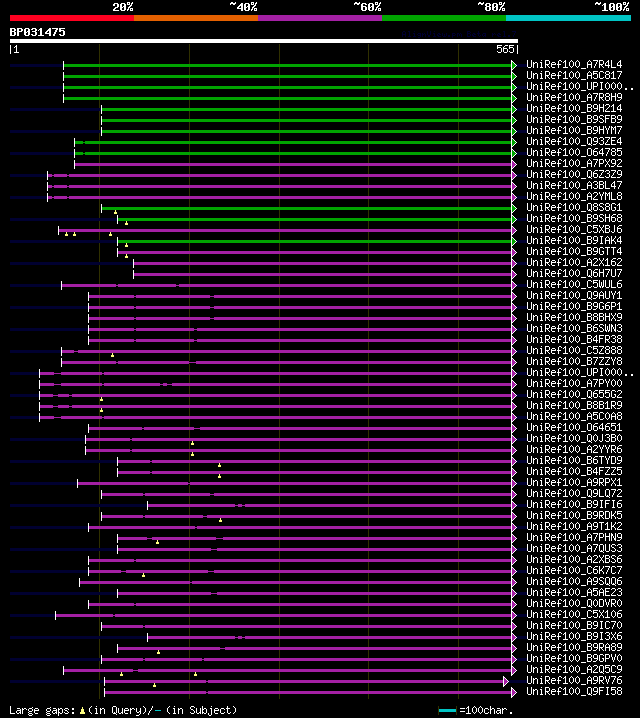Open hit UniRef100_B8BHX9
The width and height of the screenshot is (640, 718).
click(x=574, y=317)
